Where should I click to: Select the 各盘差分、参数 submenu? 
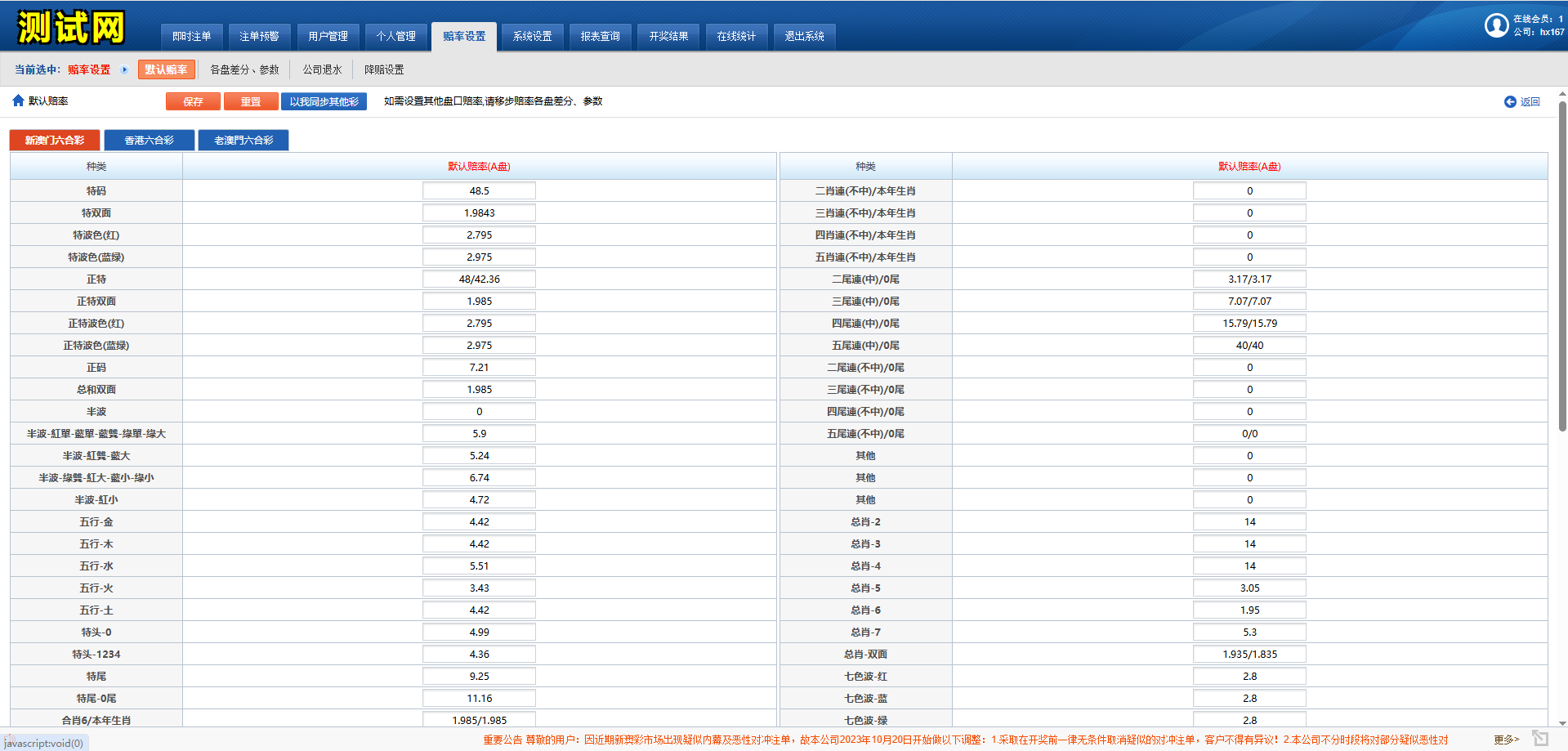coord(244,70)
